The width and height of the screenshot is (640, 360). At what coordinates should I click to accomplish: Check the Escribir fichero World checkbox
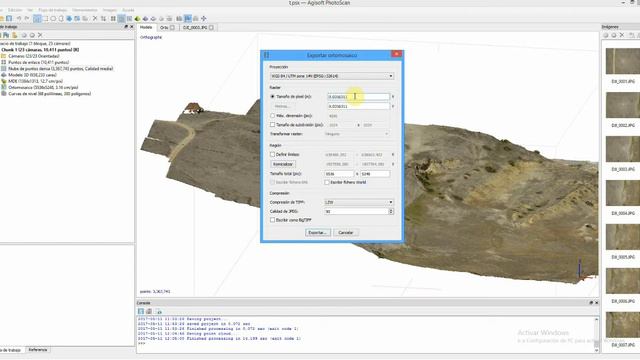click(x=327, y=182)
